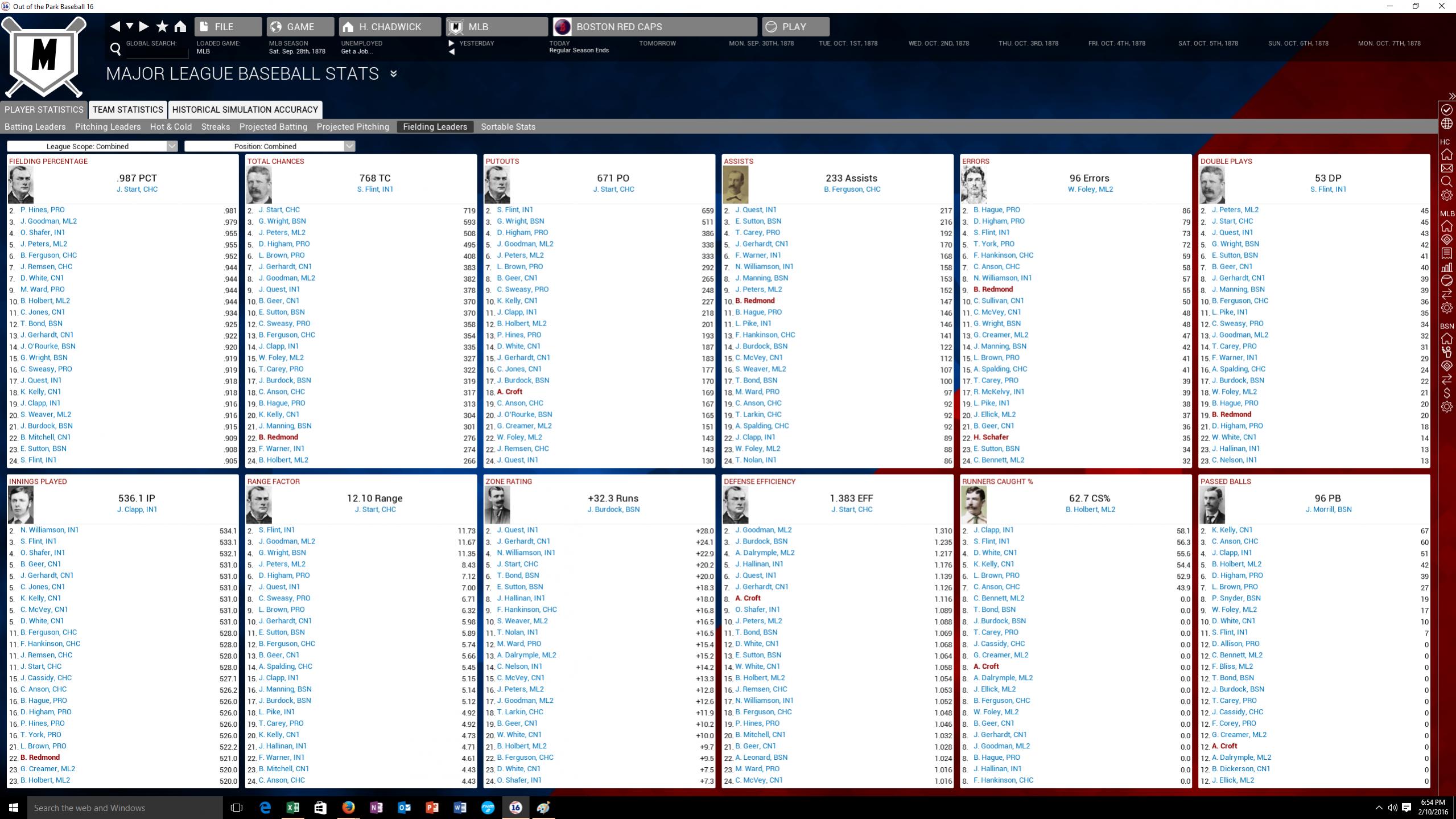Image resolution: width=1456 pixels, height=819 pixels.
Task: Open Excel from the Windows taskbar
Action: point(292,807)
